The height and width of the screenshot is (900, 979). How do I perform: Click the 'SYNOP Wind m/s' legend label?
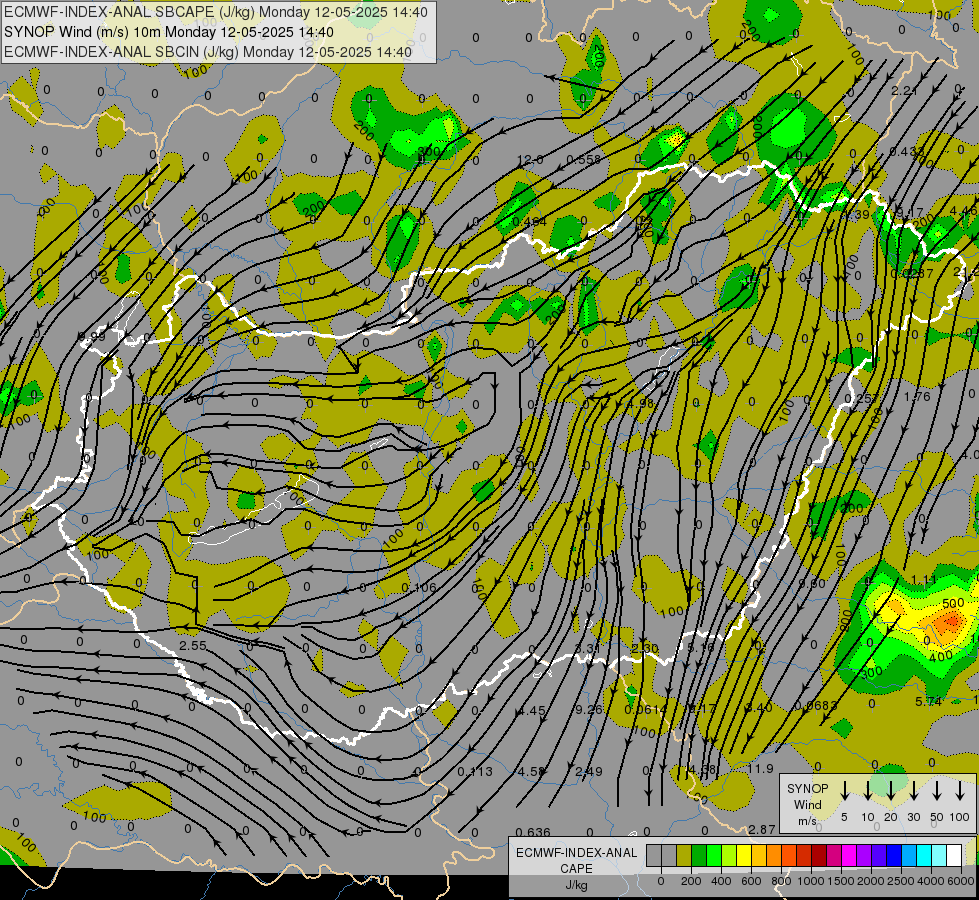807,804
